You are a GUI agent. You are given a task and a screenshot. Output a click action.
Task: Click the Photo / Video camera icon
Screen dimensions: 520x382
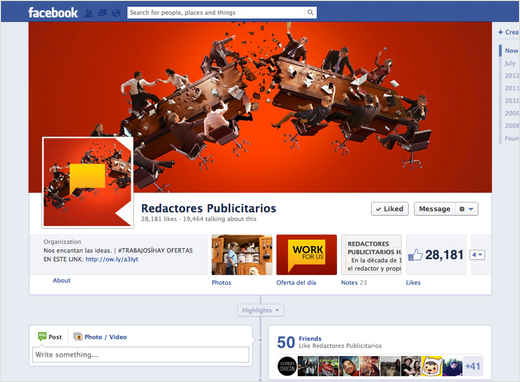pos(78,337)
